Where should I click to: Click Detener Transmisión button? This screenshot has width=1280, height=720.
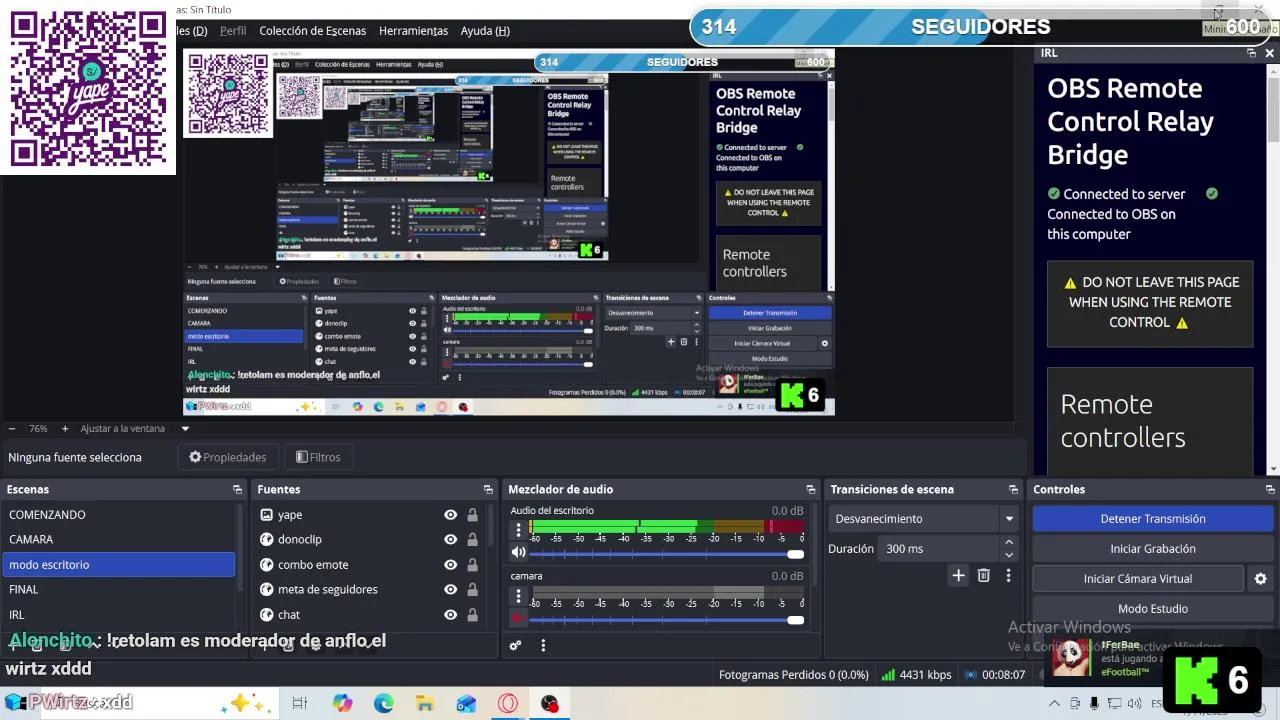click(1153, 519)
